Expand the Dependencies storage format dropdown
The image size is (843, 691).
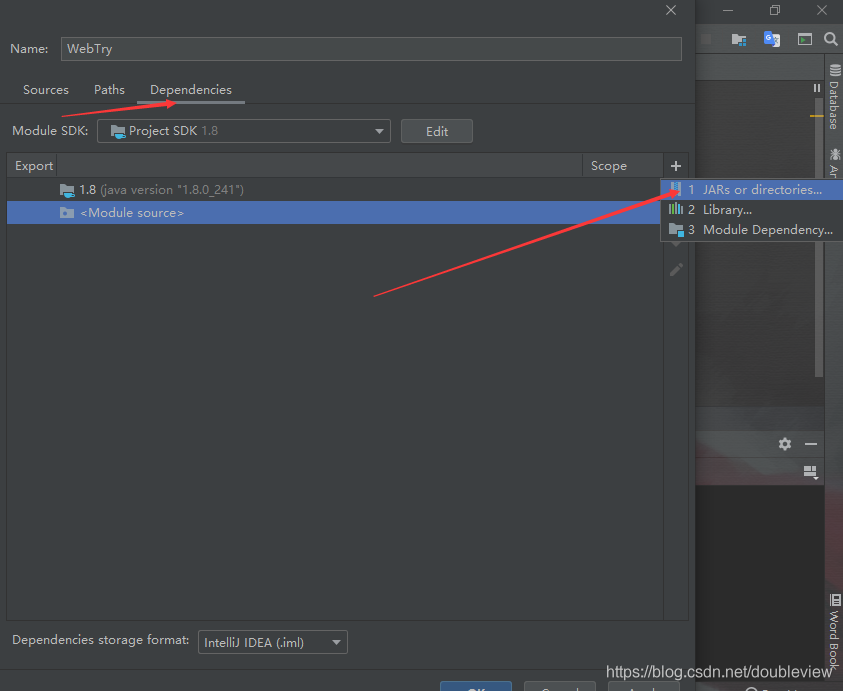(x=272, y=642)
